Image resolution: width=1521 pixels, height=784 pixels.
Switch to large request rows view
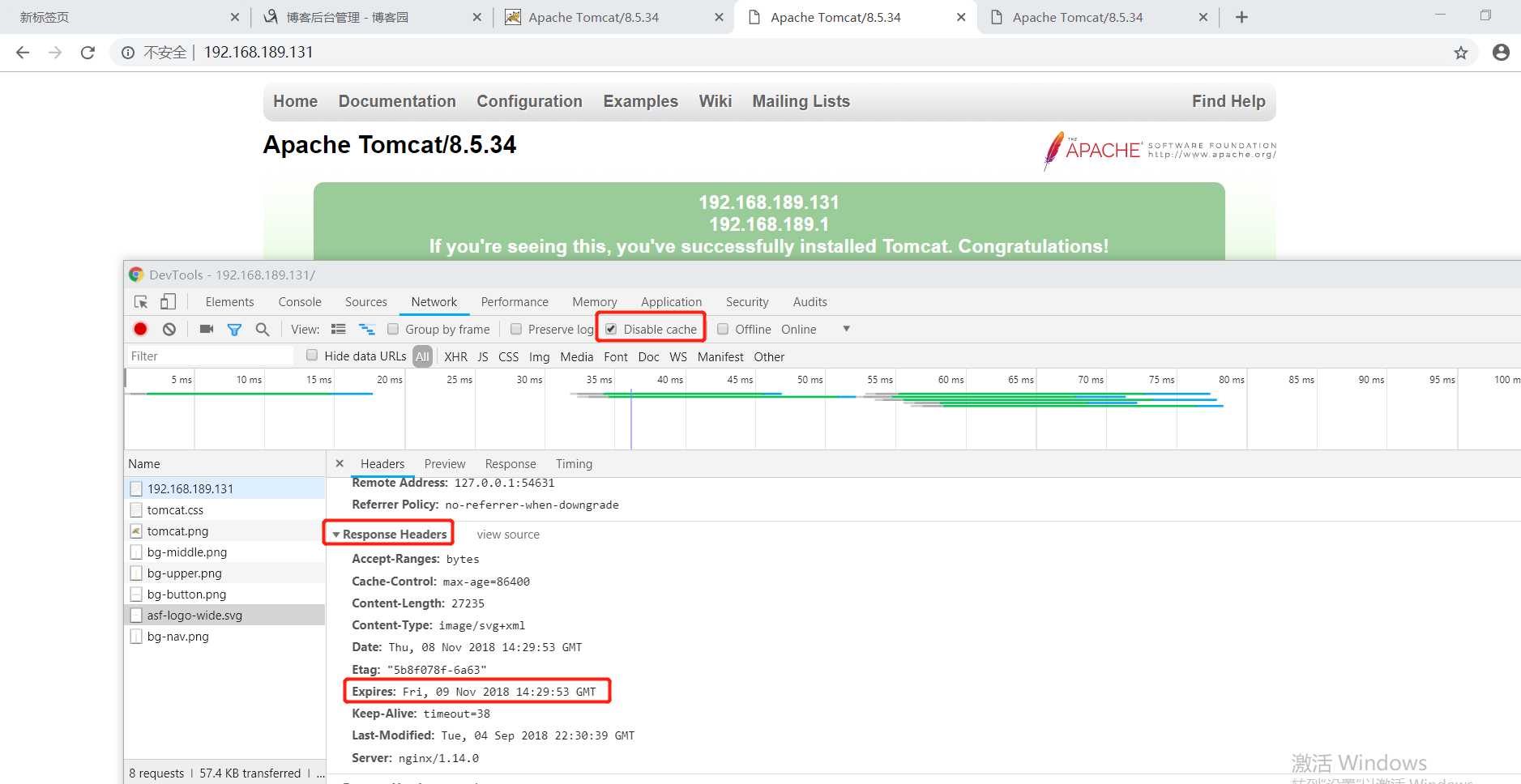point(339,330)
